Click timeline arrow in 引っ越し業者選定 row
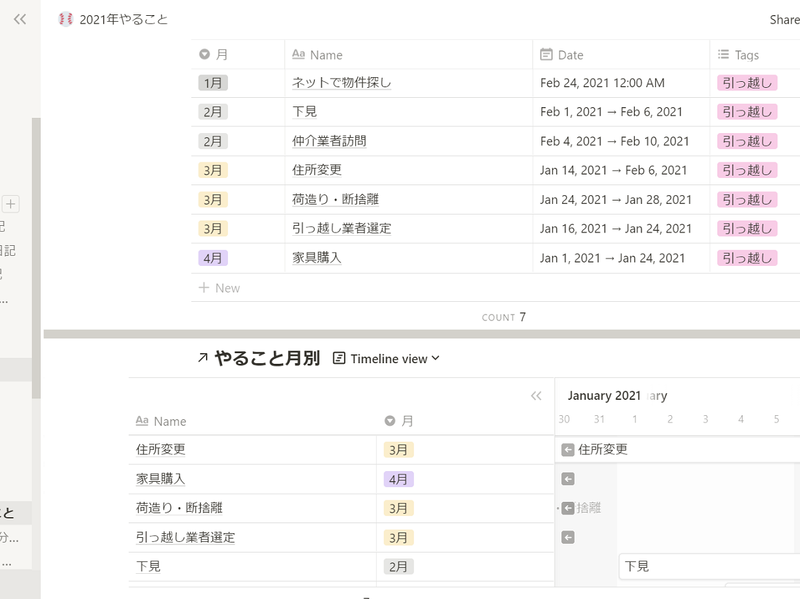 pyautogui.click(x=568, y=538)
